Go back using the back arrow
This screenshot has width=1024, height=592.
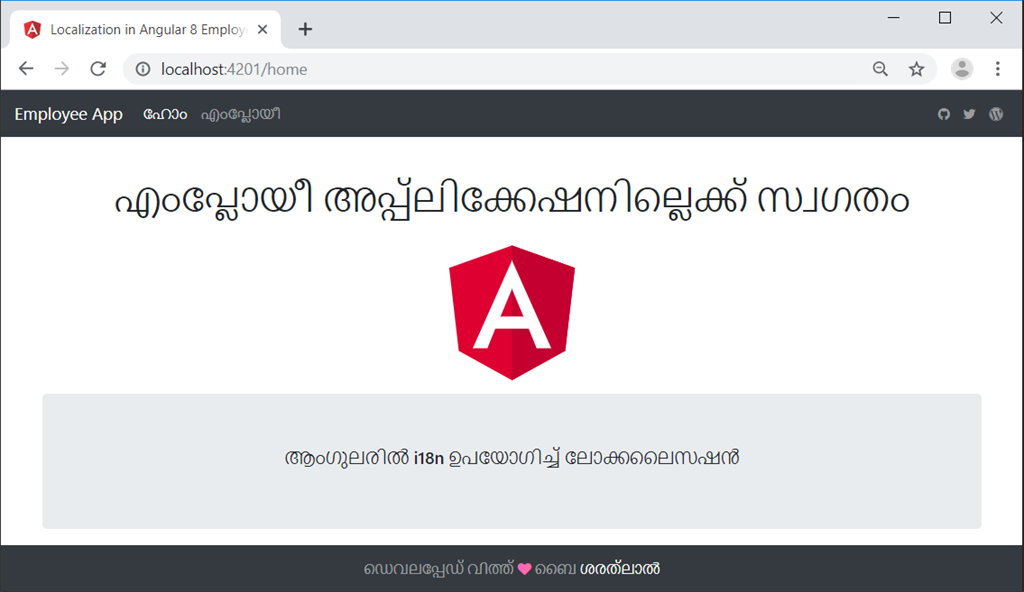coord(26,69)
